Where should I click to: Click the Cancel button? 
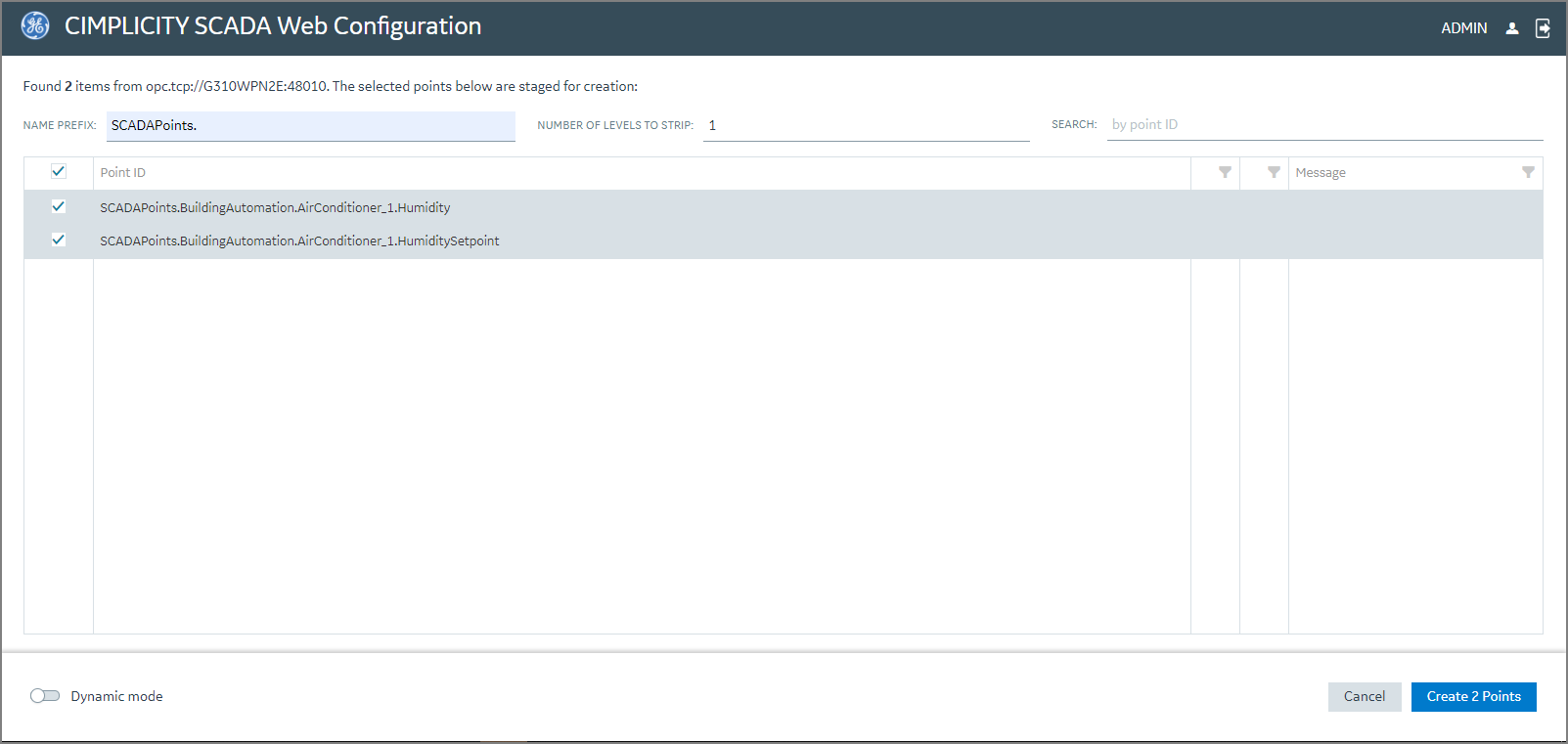coord(1365,697)
